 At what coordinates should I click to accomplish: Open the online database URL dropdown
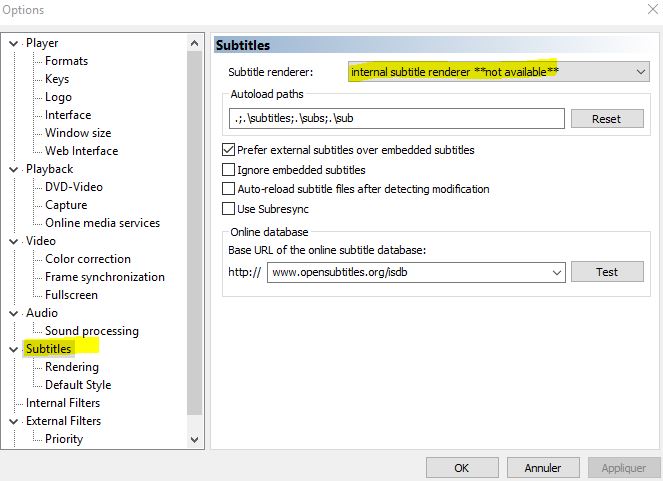(x=557, y=273)
